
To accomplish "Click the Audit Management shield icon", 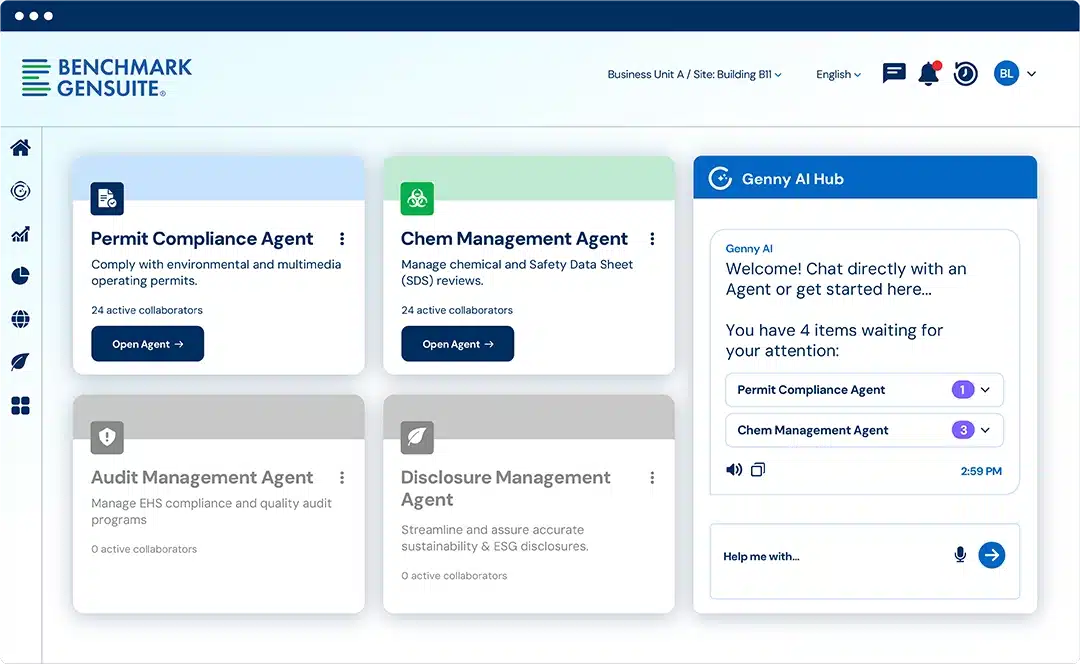I will 107,437.
